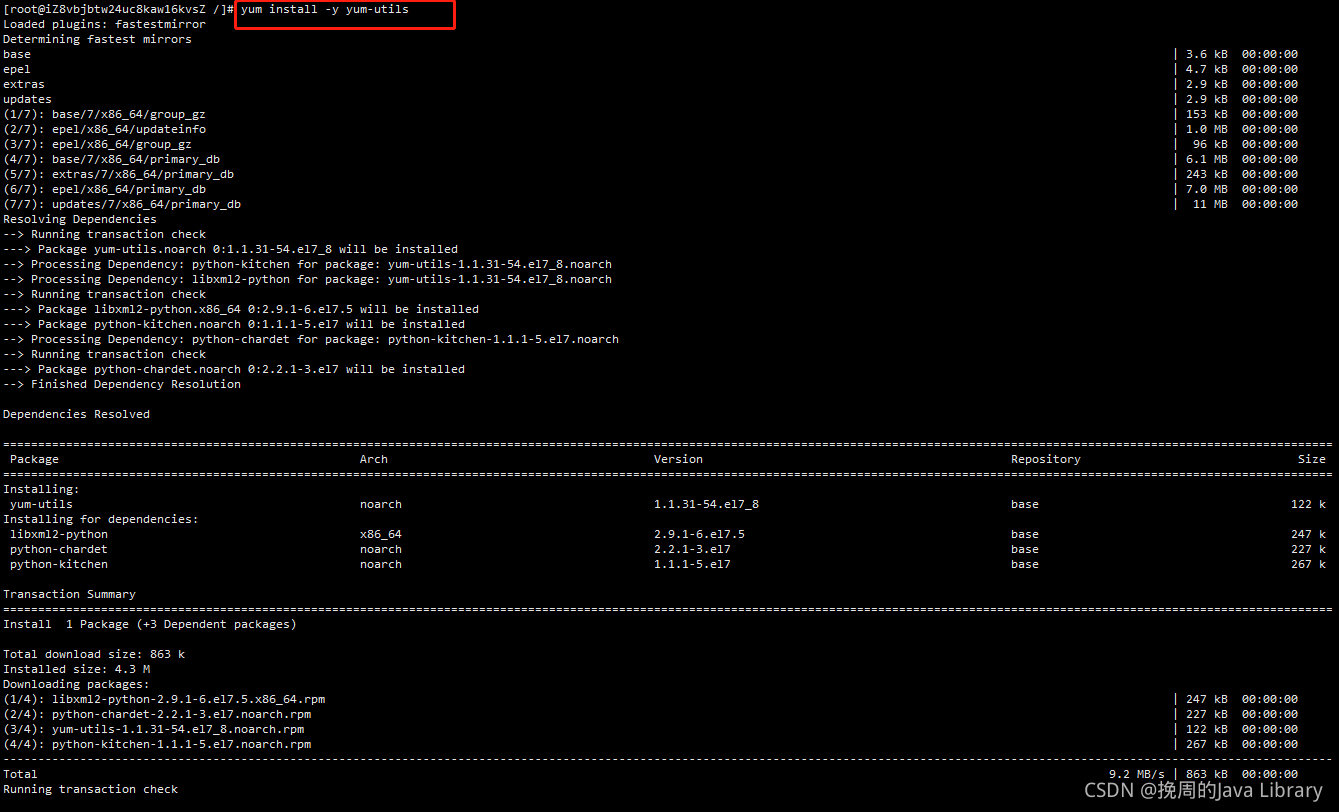The height and width of the screenshot is (812, 1339).
Task: Click size '122 k' in the table
Action: tap(1308, 504)
